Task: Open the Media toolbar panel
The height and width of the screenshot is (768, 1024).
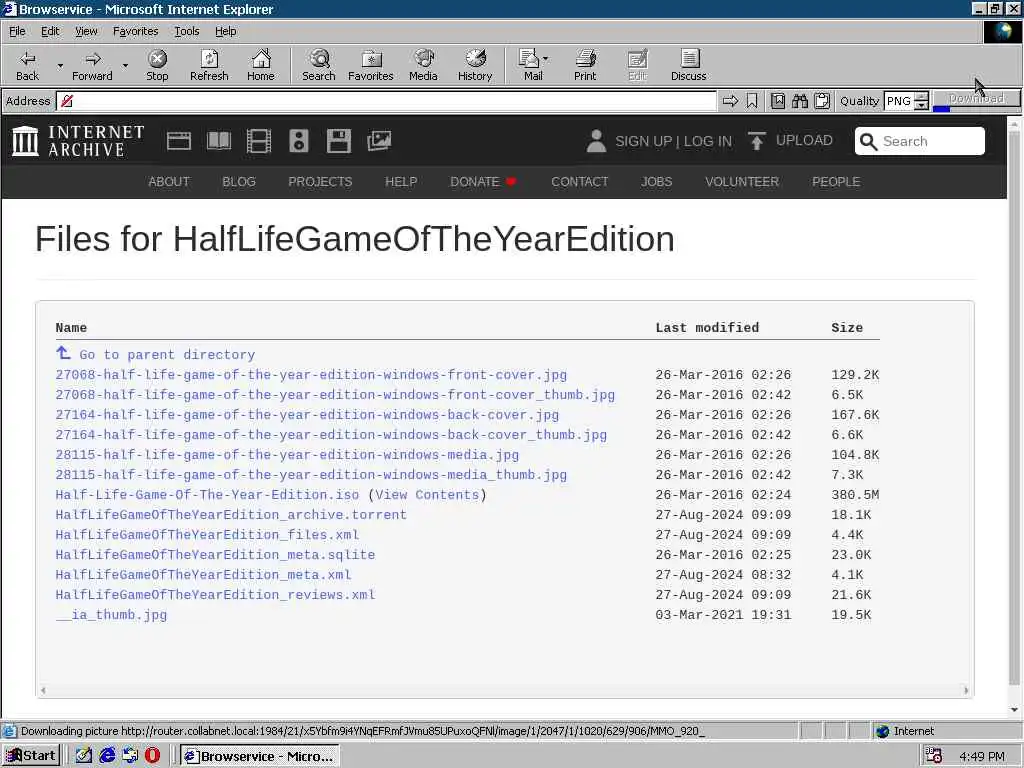Action: click(423, 65)
